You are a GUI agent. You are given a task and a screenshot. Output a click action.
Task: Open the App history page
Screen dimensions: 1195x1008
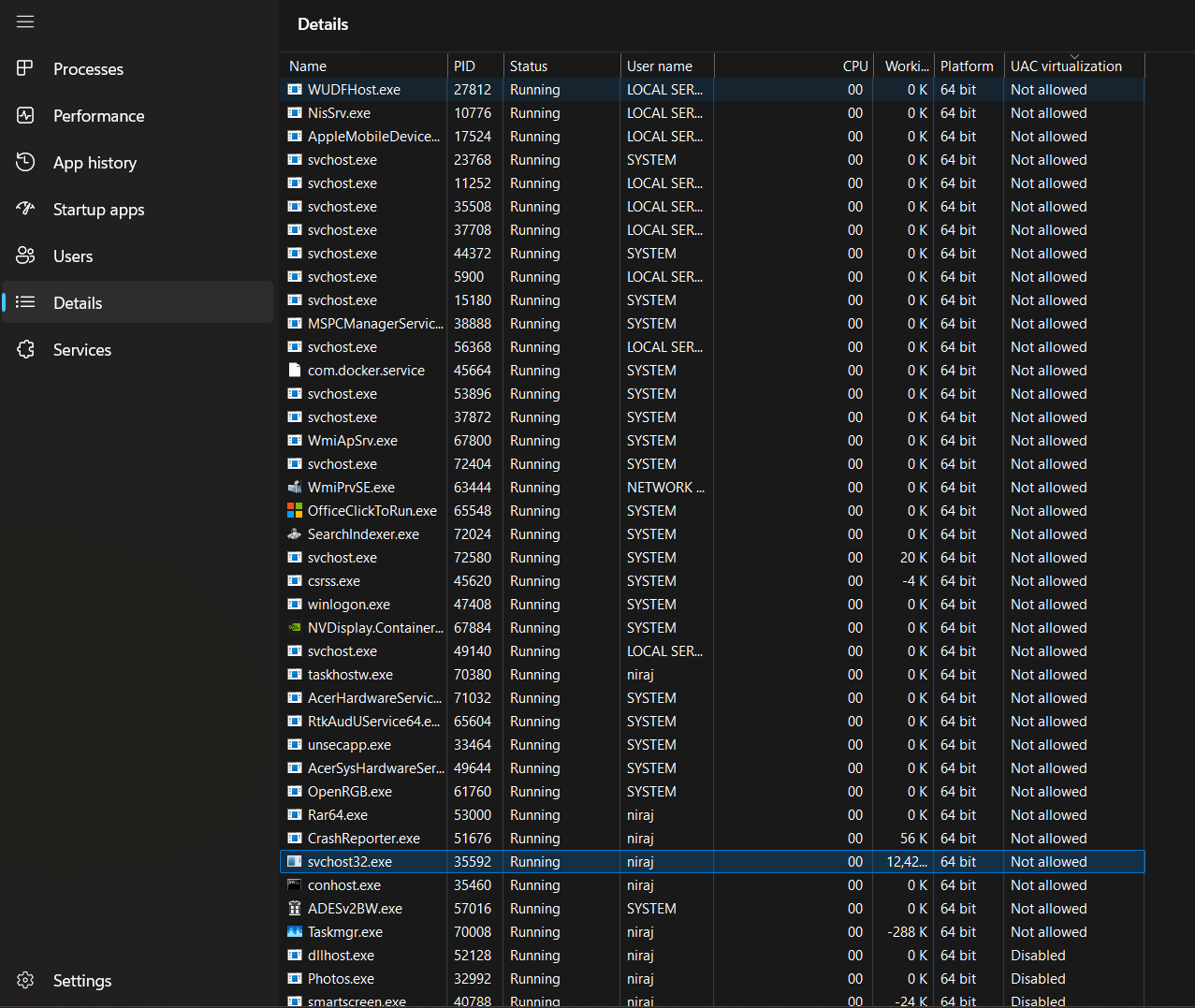coord(138,162)
